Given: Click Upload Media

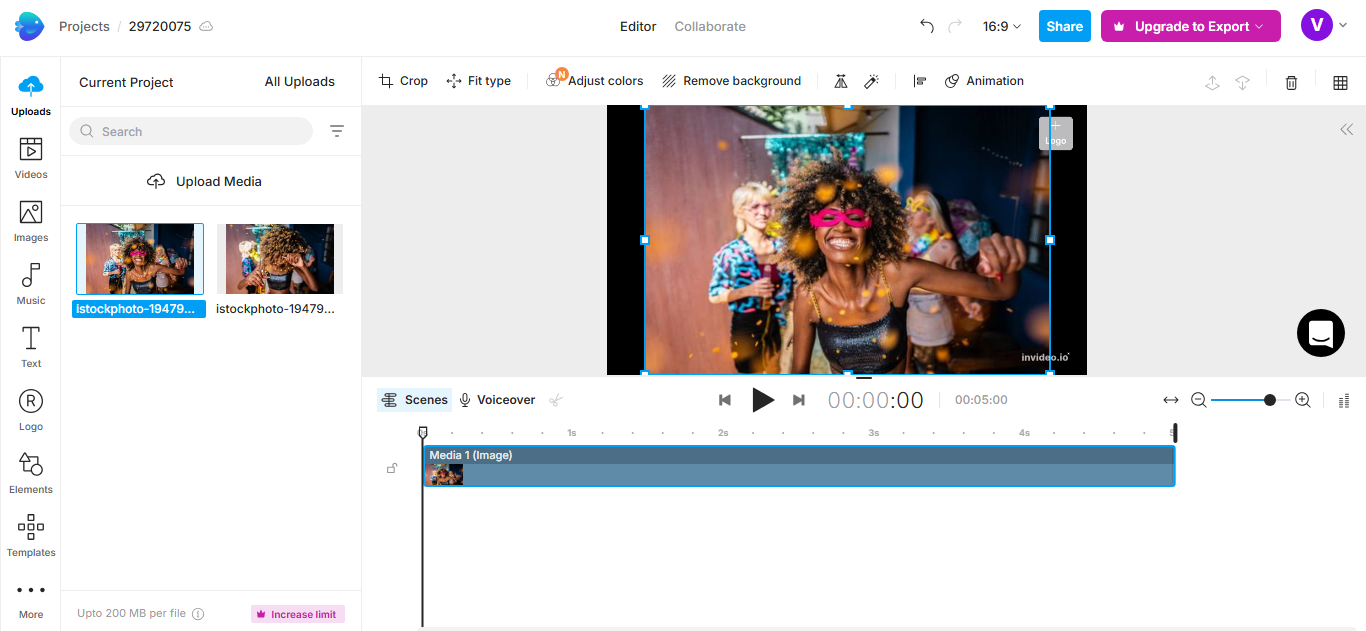Looking at the screenshot, I should (204, 181).
